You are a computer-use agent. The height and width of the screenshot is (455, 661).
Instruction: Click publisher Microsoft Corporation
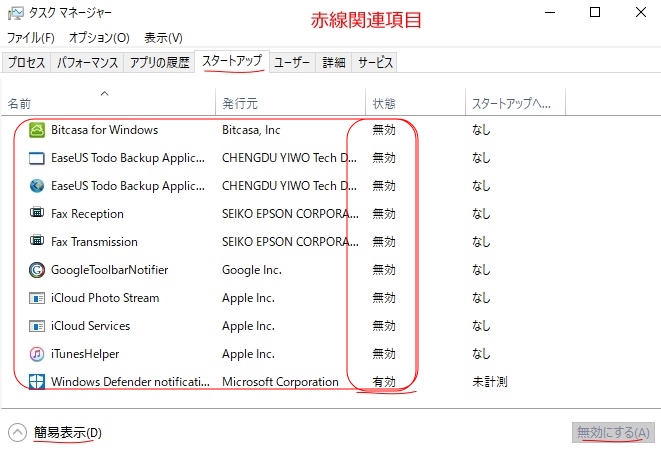click(x=280, y=382)
